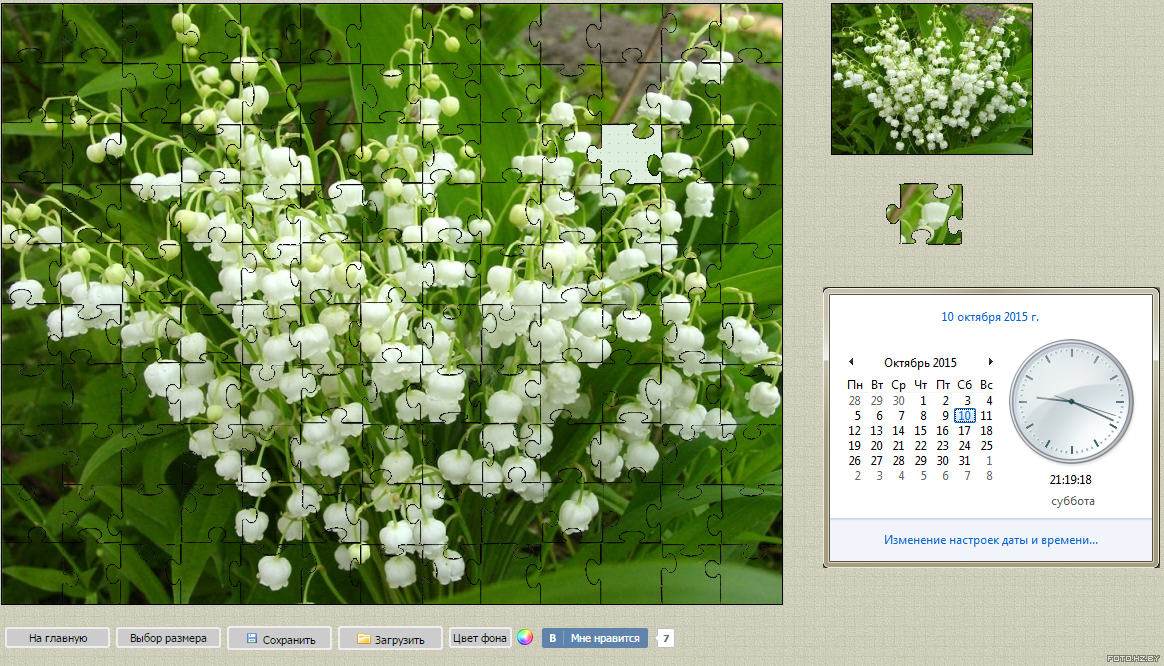
Task: Click the analog clock face
Action: tap(1071, 402)
